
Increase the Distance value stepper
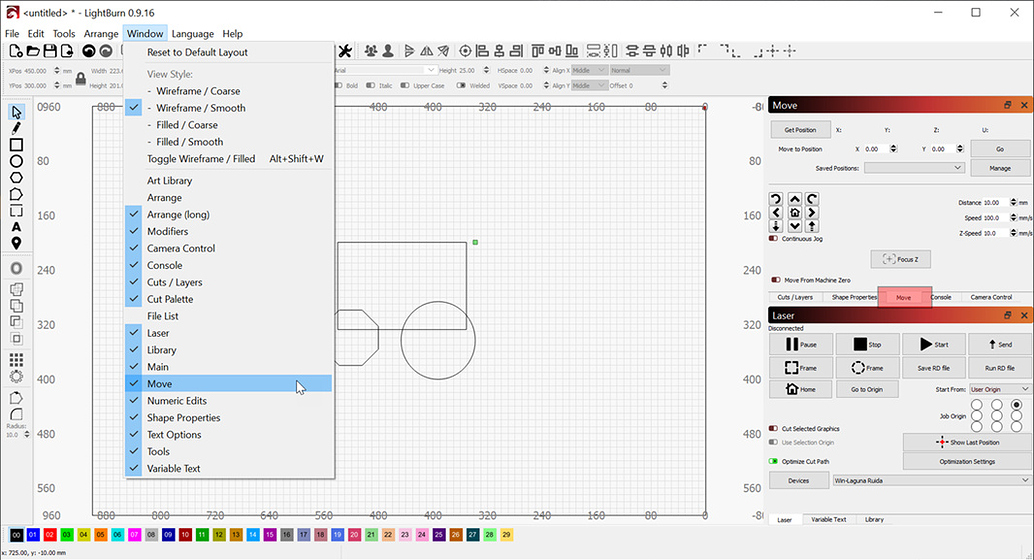pos(1013,201)
